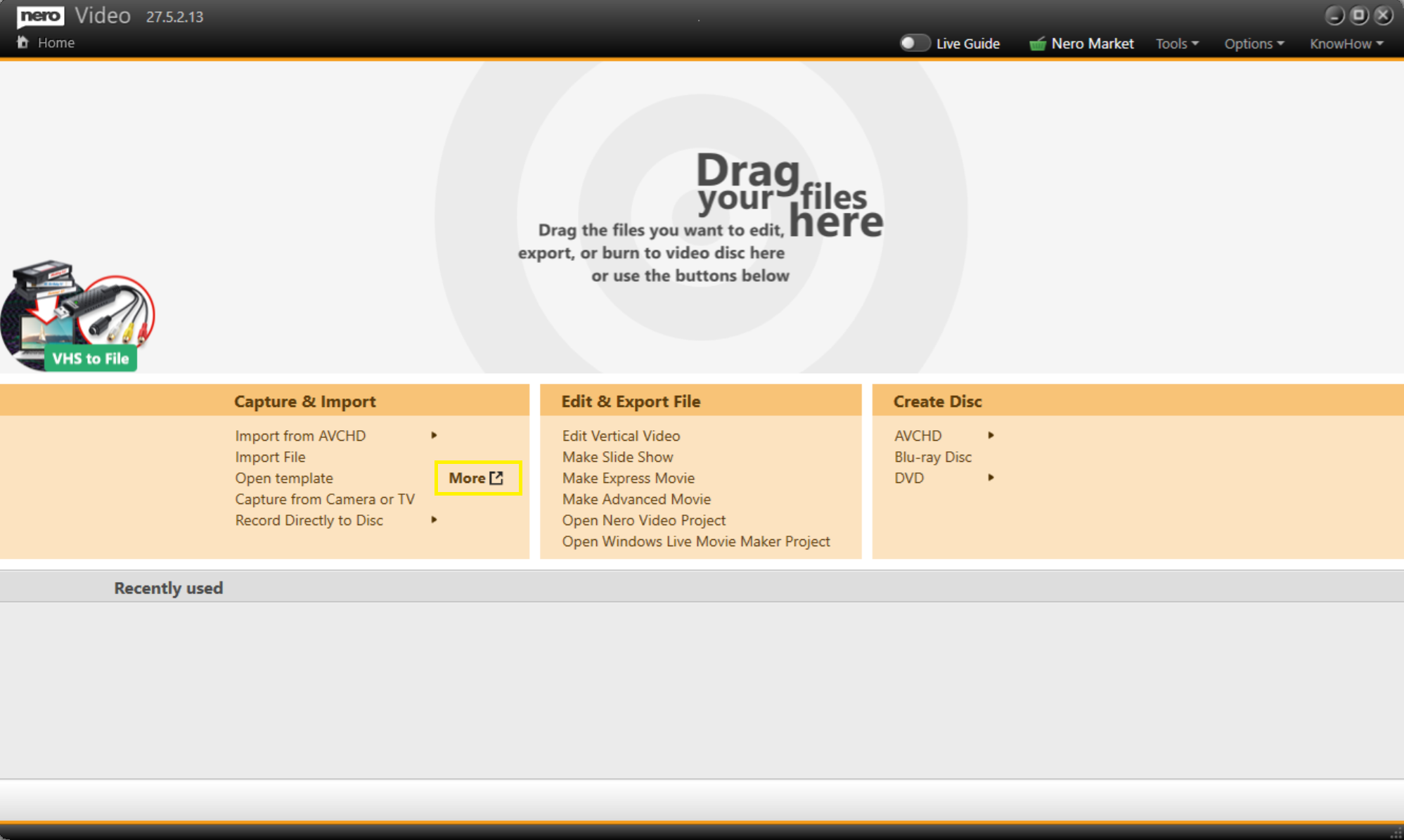Maximize the Nero Video window
1404x840 pixels.
1358,15
